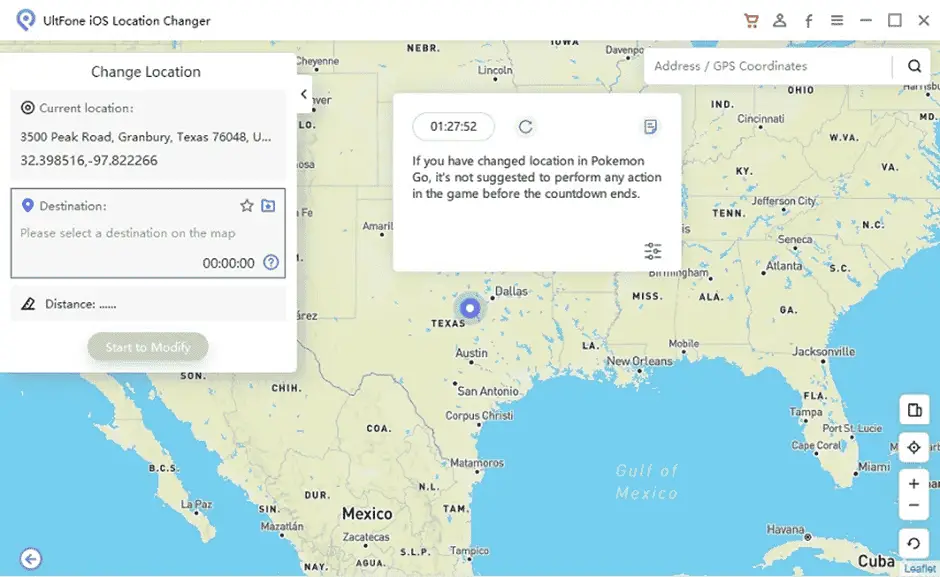The image size is (940, 577).
Task: Click the Start to Modify button
Action: (x=148, y=347)
